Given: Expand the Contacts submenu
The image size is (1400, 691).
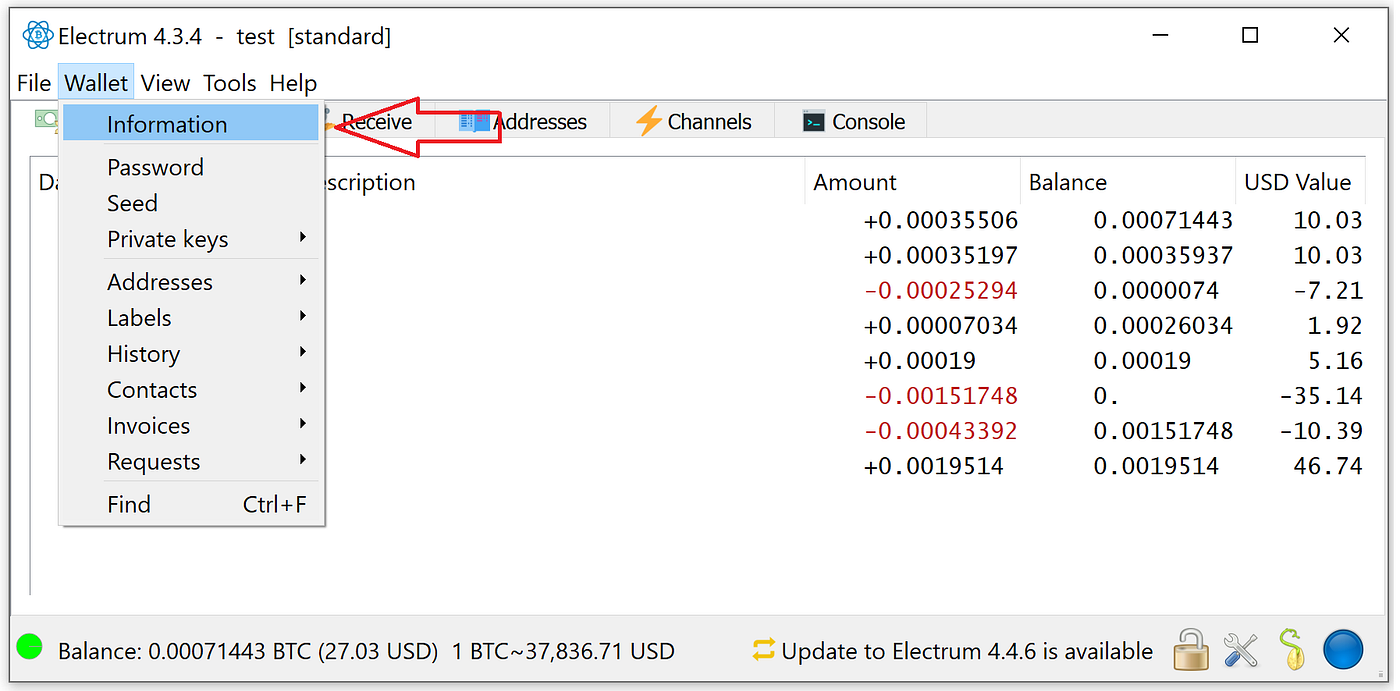Looking at the screenshot, I should pos(191,390).
